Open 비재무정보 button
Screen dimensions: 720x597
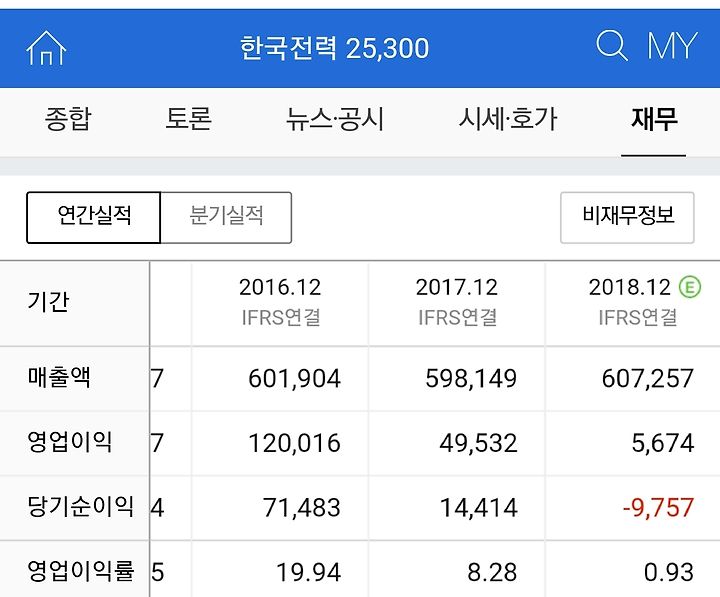tap(627, 218)
